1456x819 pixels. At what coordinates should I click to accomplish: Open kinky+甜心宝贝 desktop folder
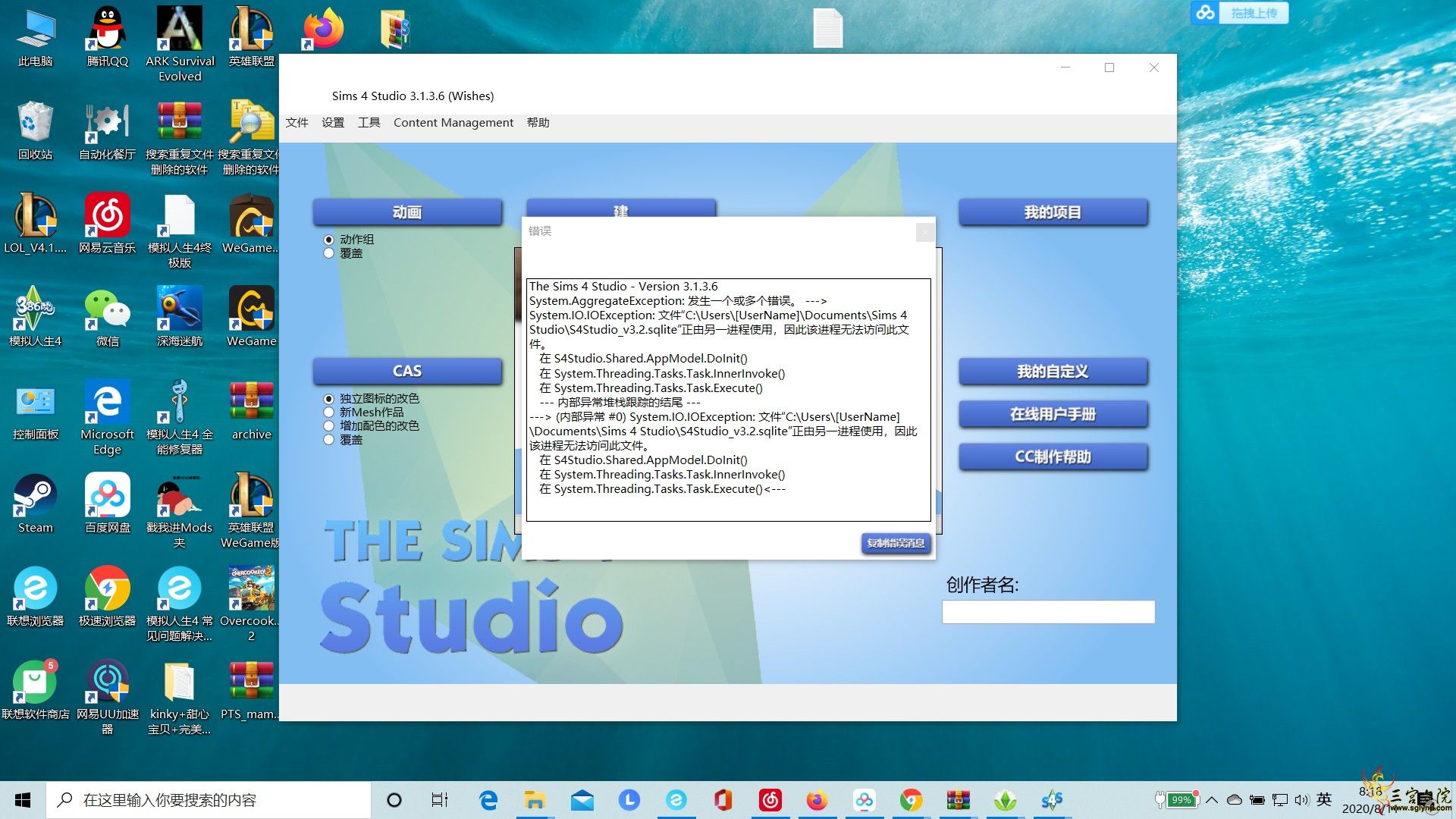(180, 698)
